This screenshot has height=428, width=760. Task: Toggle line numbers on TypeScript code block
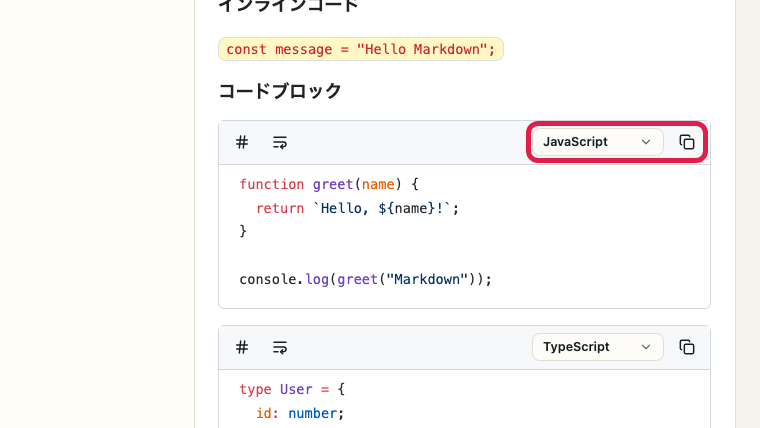click(x=242, y=348)
